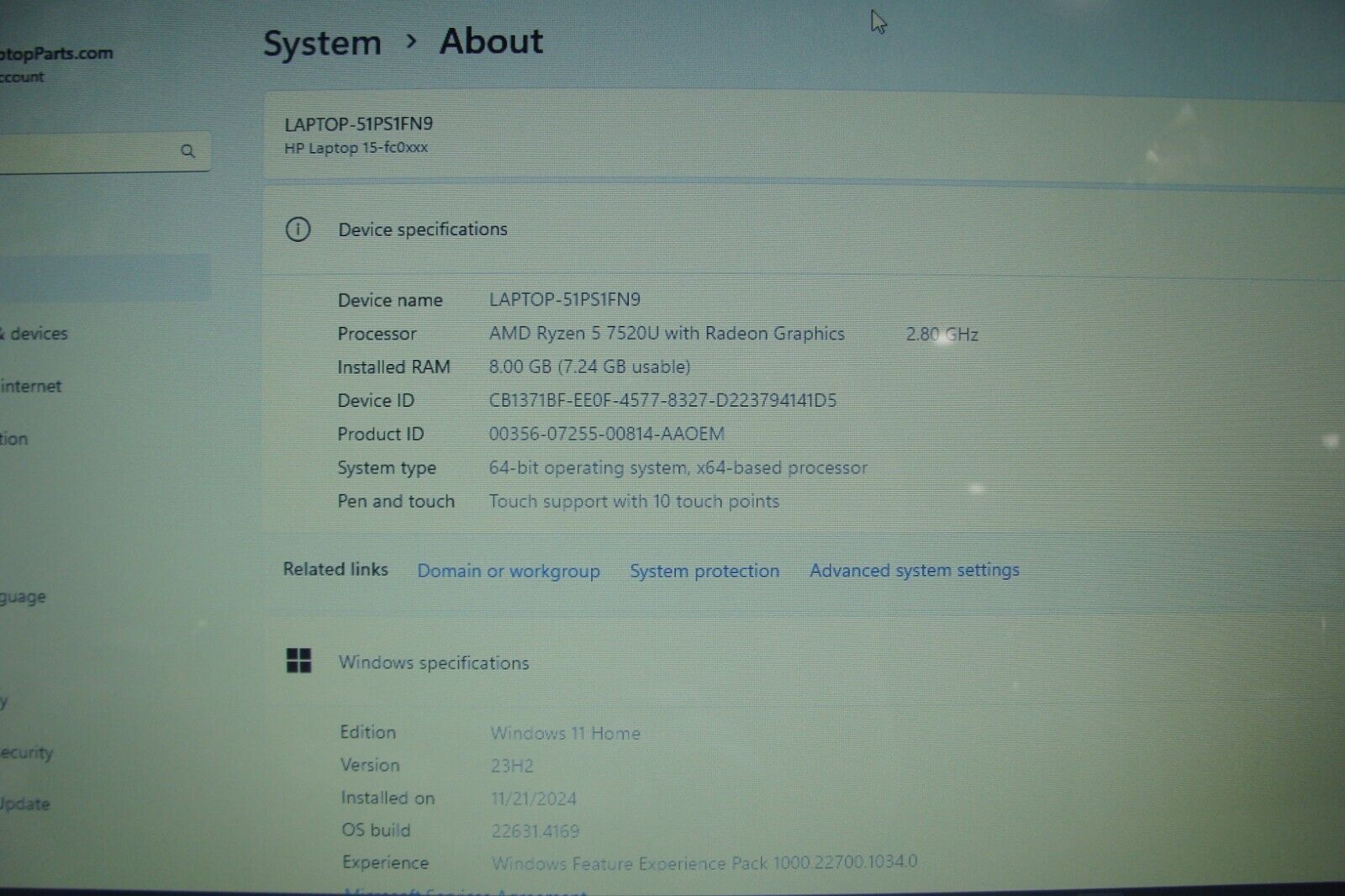The width and height of the screenshot is (1345, 896).
Task: Select the security item in sidebar
Action: tap(27, 752)
